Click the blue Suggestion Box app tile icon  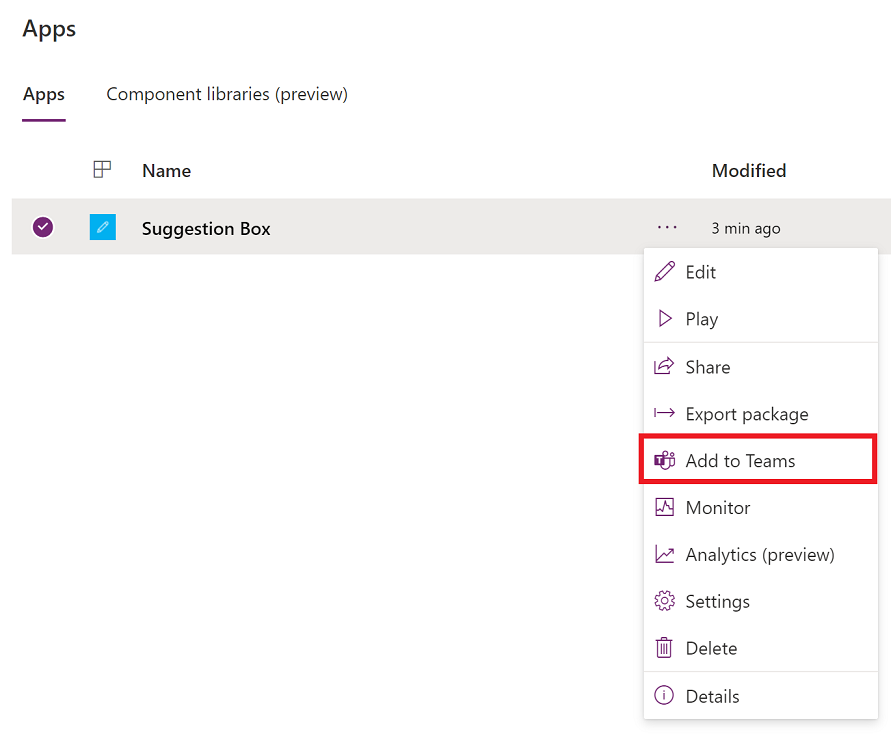102,228
